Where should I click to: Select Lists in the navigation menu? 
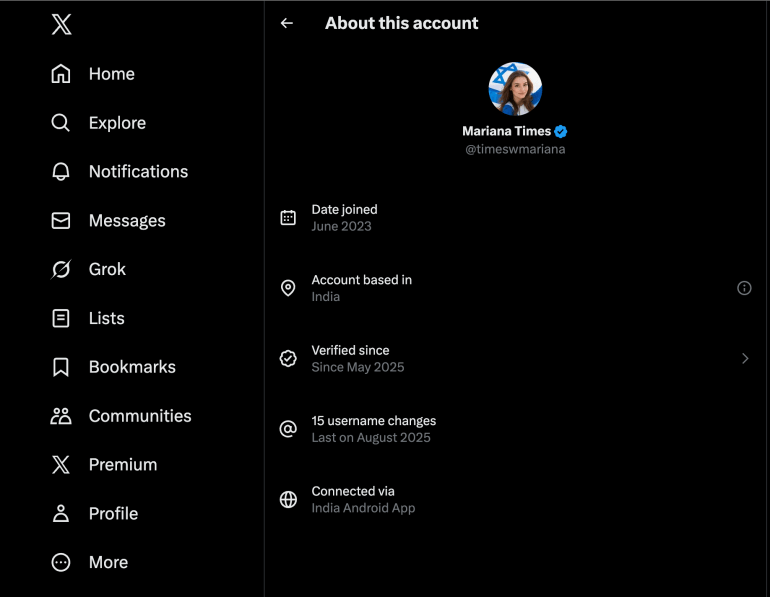[x=106, y=318]
